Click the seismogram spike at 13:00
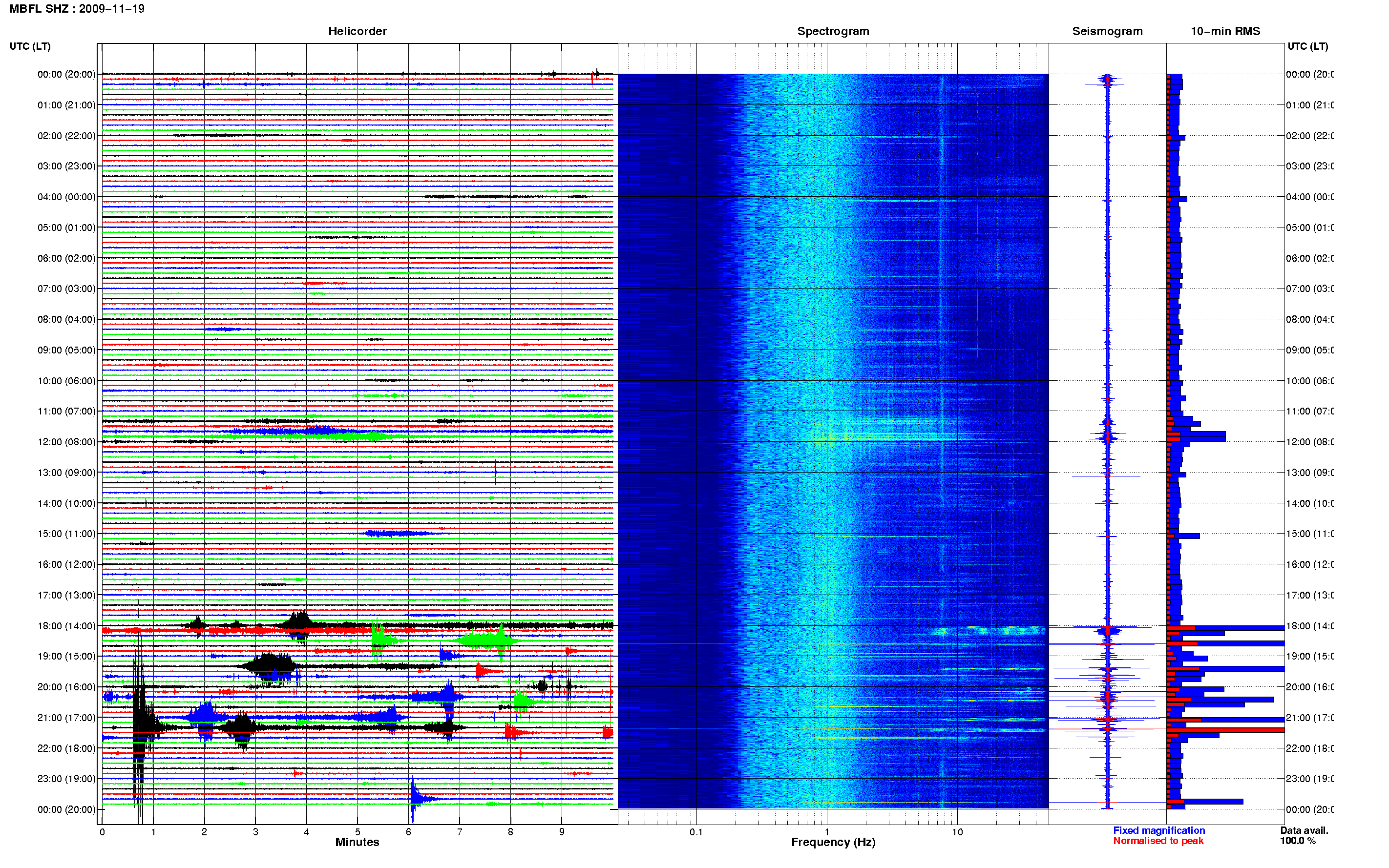Image resolution: width=1389 pixels, height=868 pixels. (x=1107, y=475)
